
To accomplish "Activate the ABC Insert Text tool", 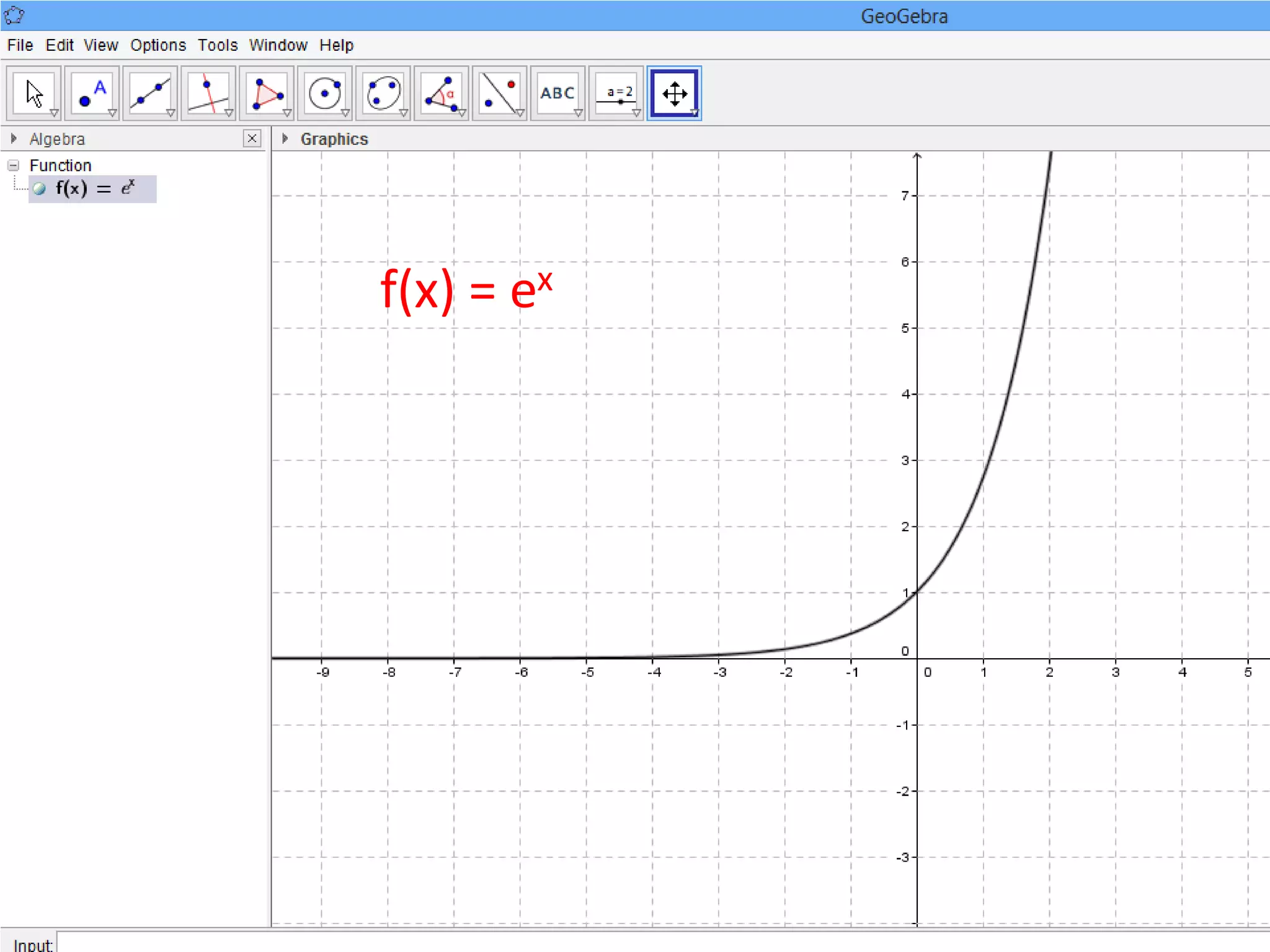I will 557,93.
